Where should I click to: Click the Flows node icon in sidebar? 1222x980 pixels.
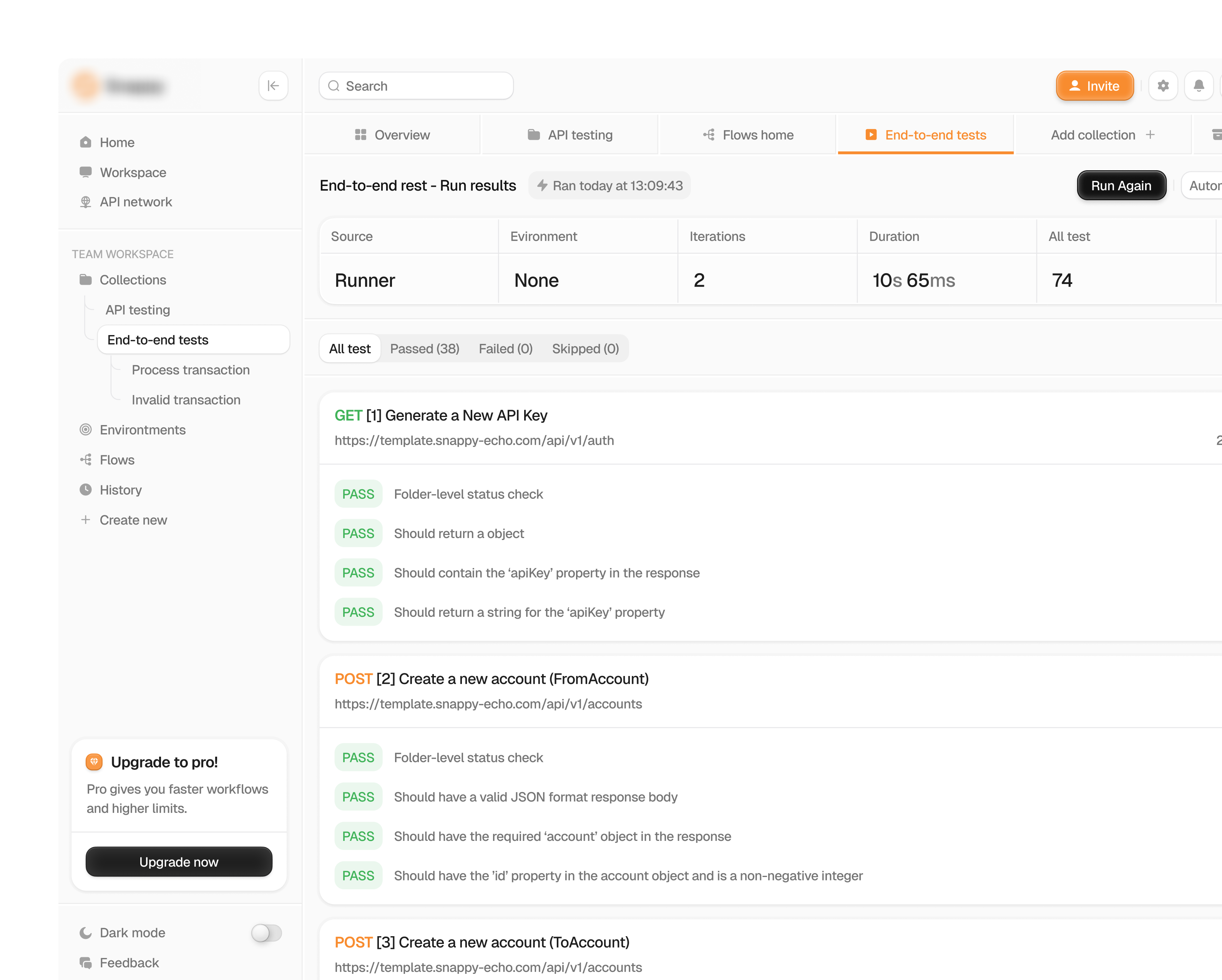pos(86,460)
